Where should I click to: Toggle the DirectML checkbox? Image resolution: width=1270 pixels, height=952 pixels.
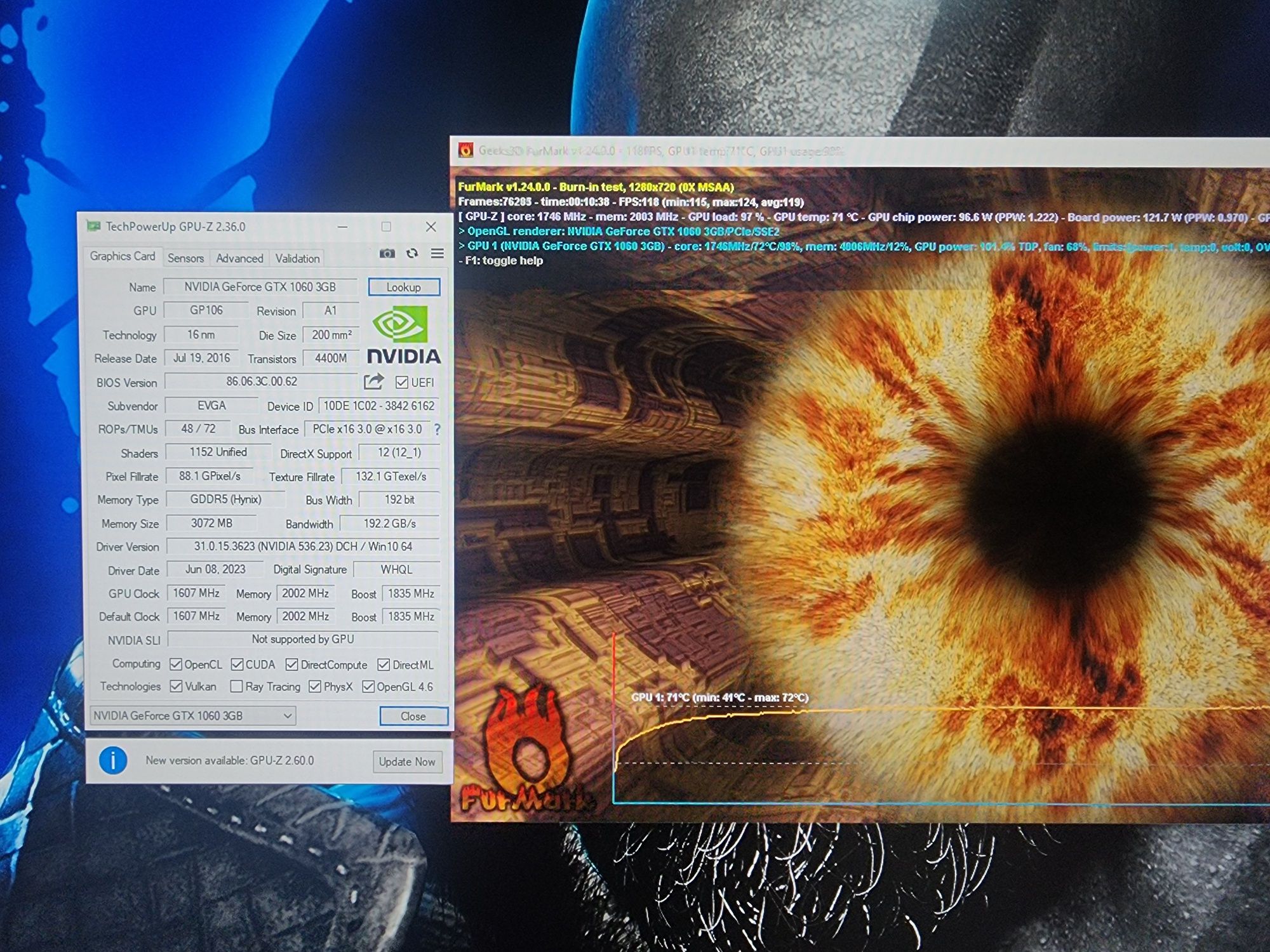(383, 664)
